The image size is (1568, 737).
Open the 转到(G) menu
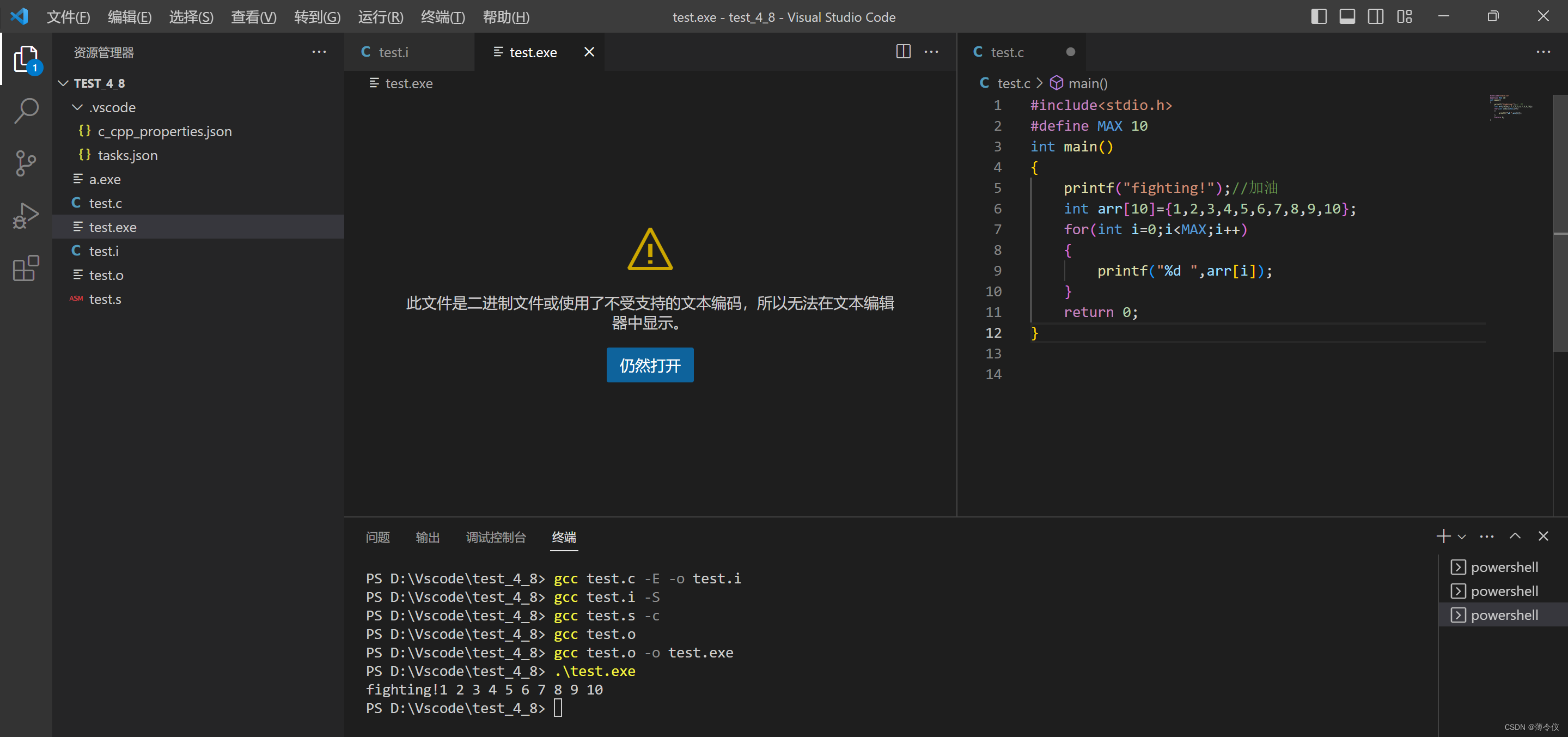(x=317, y=17)
